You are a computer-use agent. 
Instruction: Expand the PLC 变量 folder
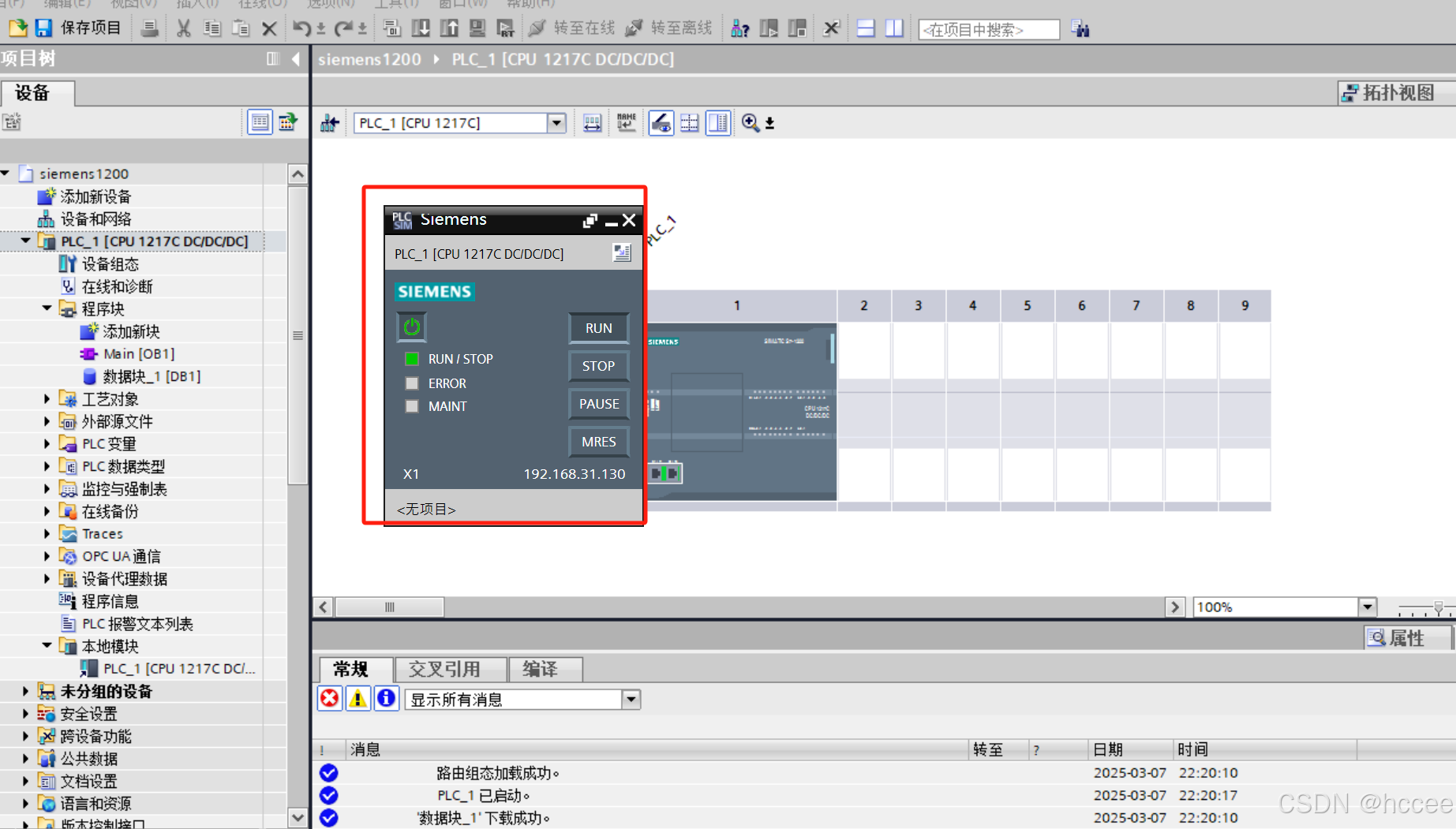click(x=47, y=444)
